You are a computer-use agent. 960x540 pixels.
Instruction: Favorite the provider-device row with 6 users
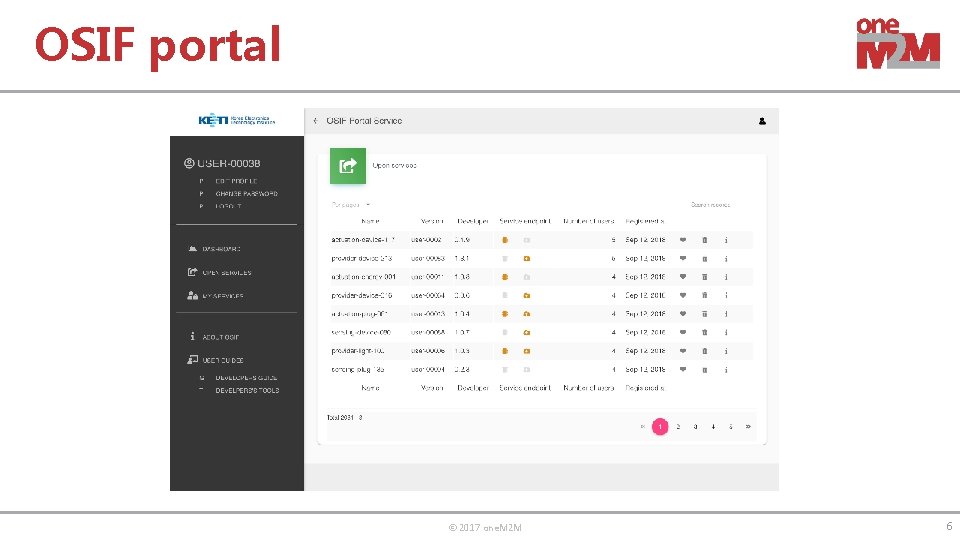click(683, 258)
